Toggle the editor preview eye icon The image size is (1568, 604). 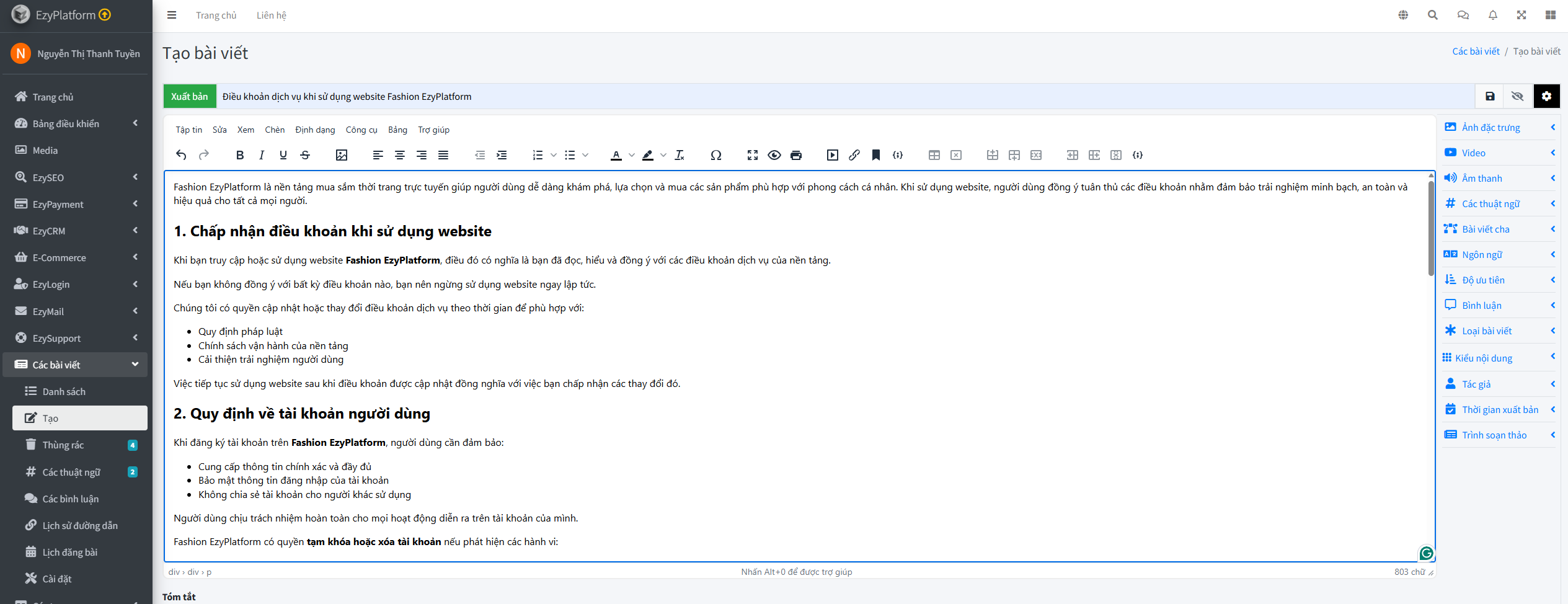click(x=774, y=155)
